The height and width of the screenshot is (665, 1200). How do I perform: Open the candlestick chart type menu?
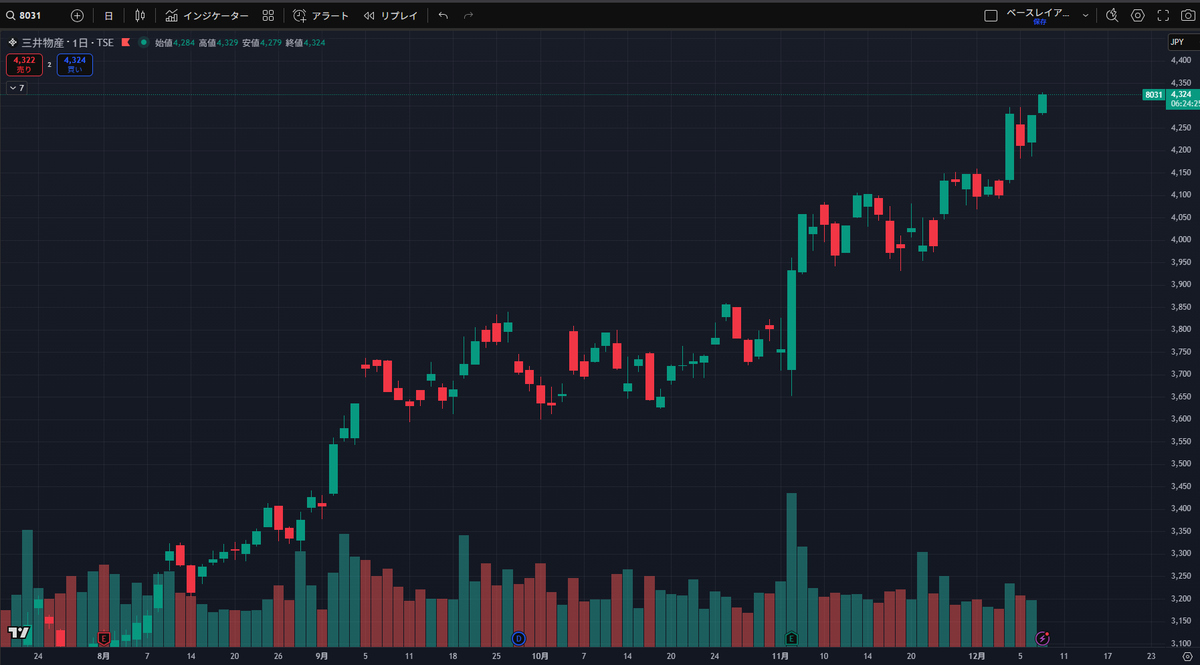click(x=140, y=16)
